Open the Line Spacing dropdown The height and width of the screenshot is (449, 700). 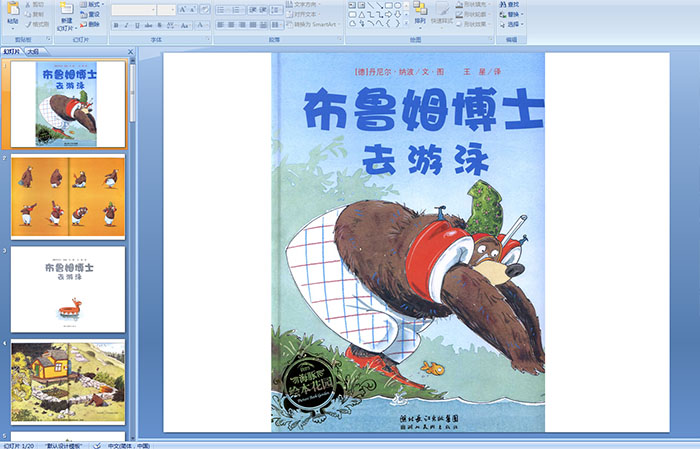pos(276,9)
